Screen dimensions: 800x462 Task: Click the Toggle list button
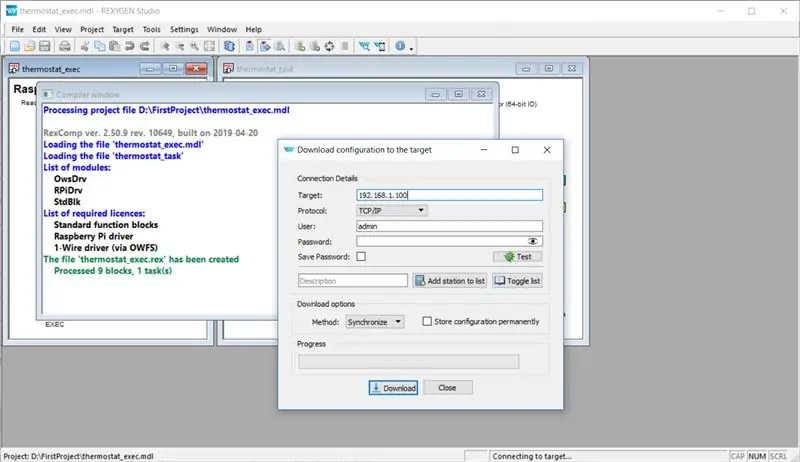click(517, 281)
